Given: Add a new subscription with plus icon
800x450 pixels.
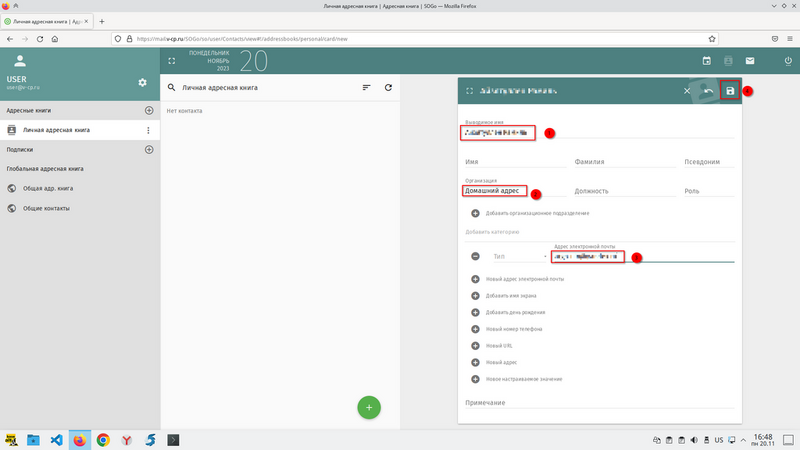Looking at the screenshot, I should (149, 149).
